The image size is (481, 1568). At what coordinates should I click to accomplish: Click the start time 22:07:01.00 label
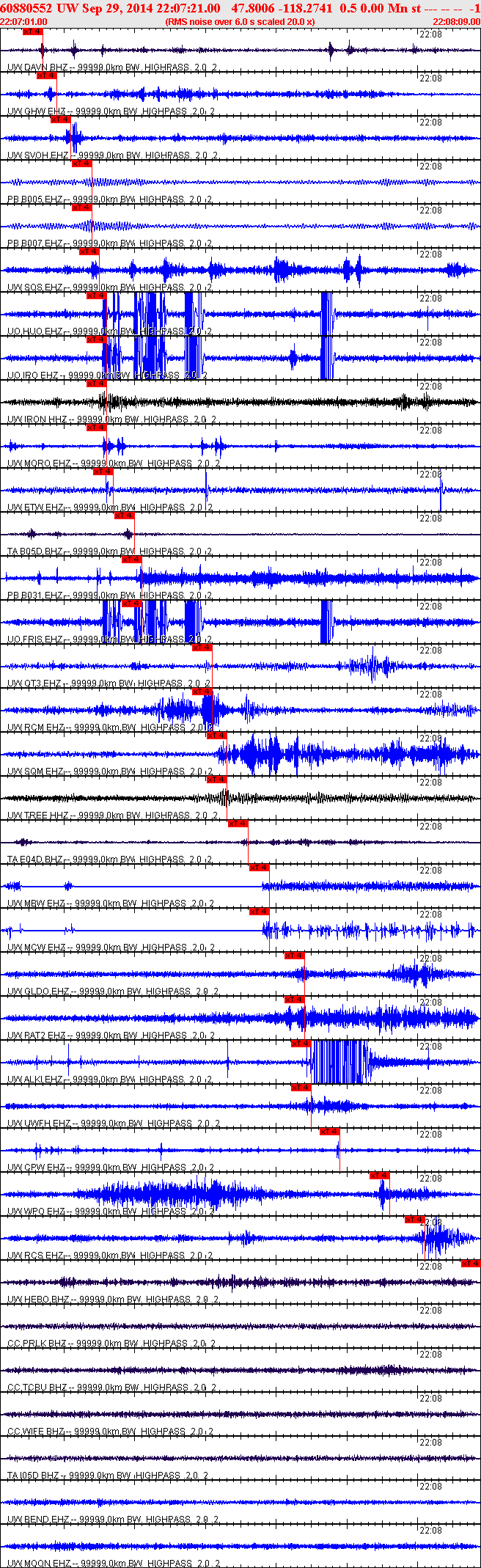pos(24,22)
